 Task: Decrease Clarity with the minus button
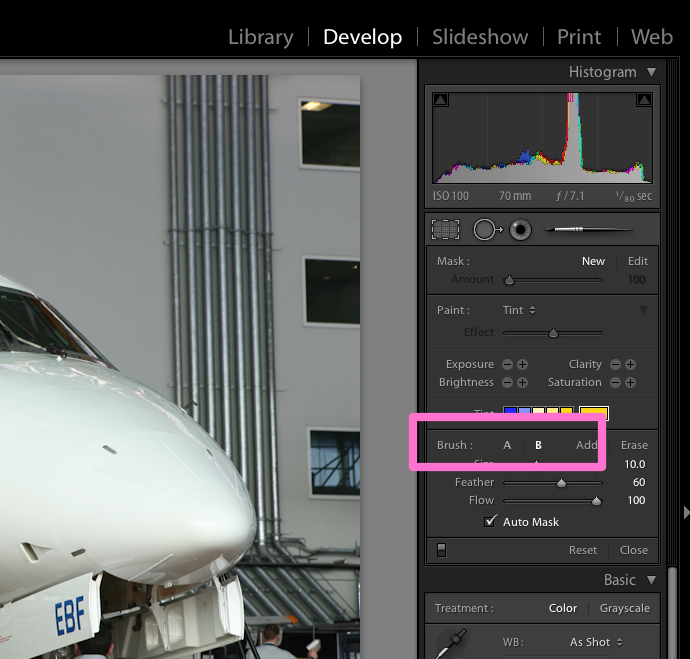[615, 364]
